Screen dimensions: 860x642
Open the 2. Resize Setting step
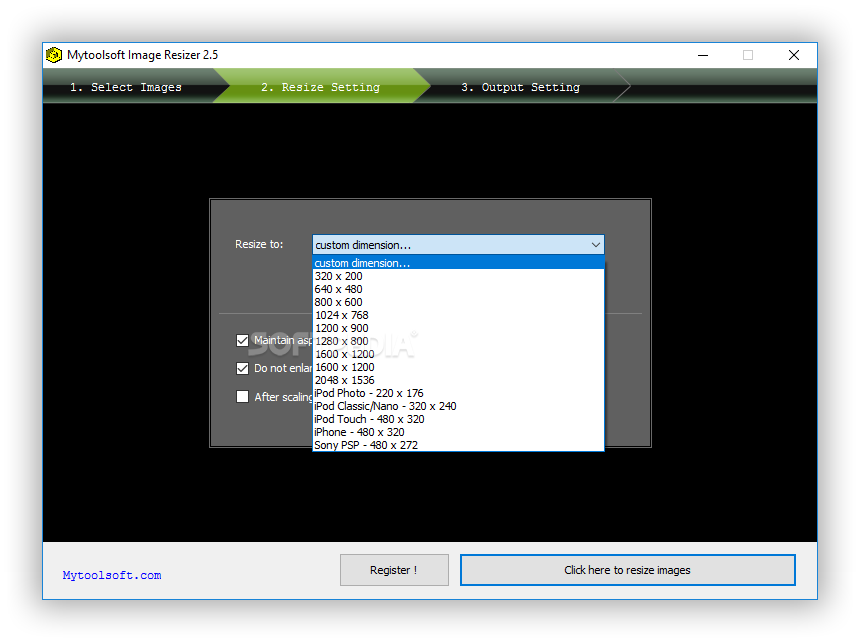pyautogui.click(x=320, y=87)
